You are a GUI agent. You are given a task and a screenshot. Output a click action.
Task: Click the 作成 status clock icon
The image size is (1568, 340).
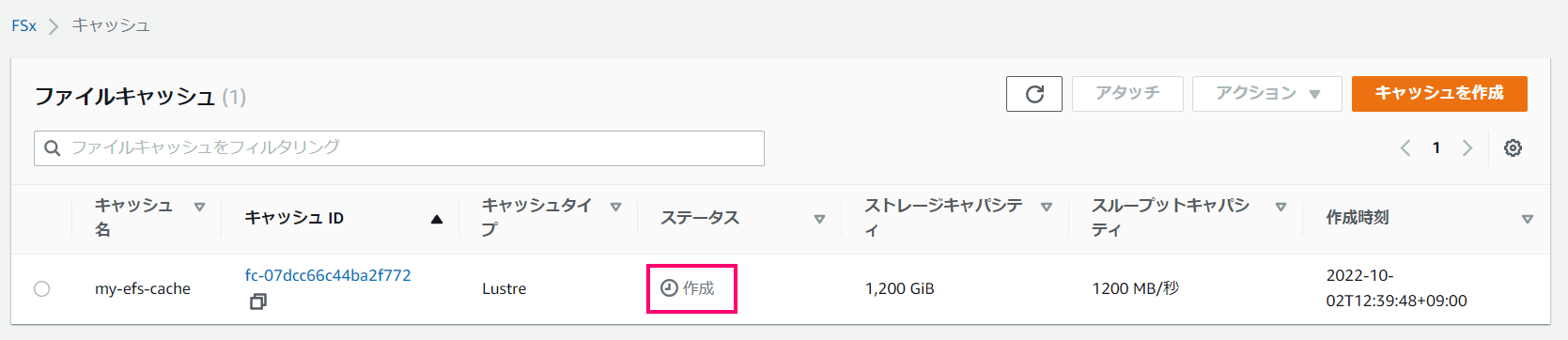669,288
